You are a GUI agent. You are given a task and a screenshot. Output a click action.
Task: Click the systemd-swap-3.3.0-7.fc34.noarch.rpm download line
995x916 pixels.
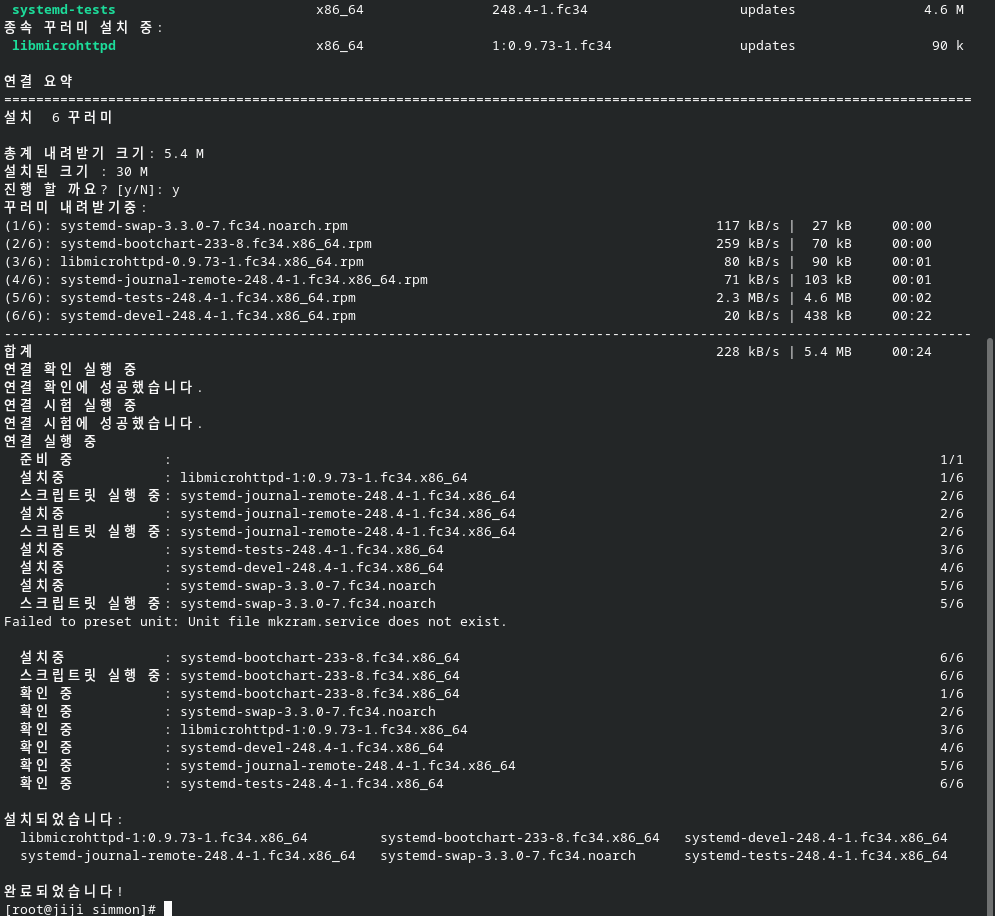tap(468, 226)
